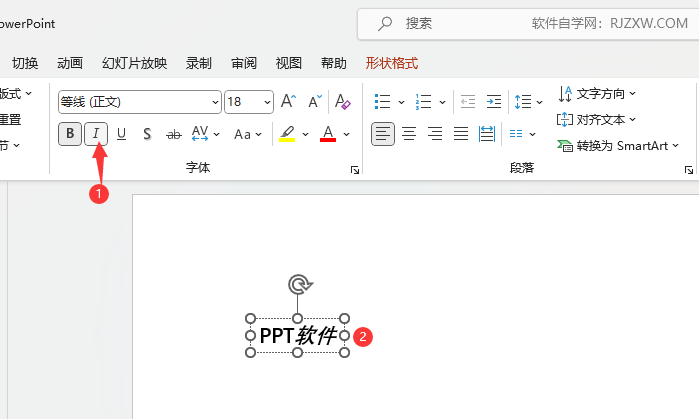
Task: Click bottom-right resize handle of text box
Action: click(x=344, y=353)
